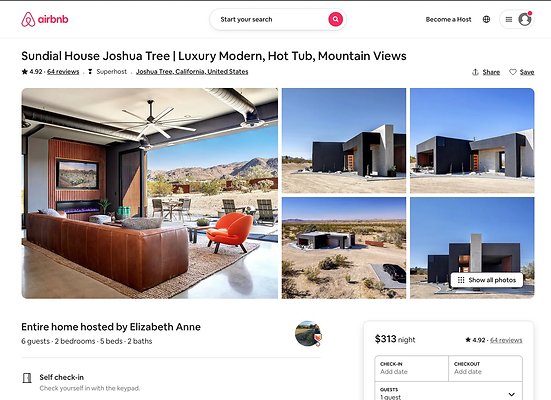Click the user profile avatar icon
The image size is (551, 400).
coord(525,19)
